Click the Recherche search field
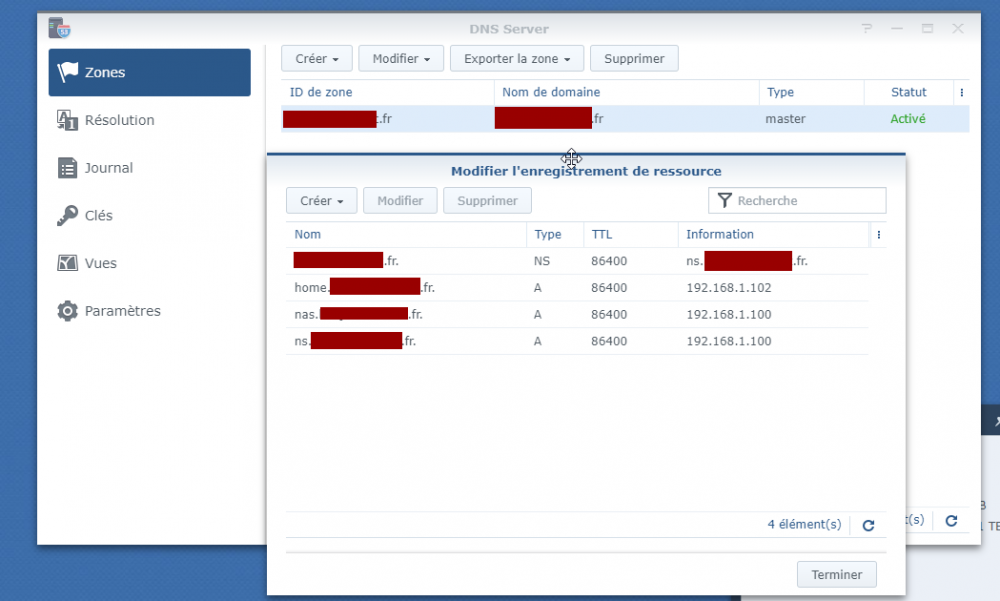The height and width of the screenshot is (601, 1000). point(807,201)
